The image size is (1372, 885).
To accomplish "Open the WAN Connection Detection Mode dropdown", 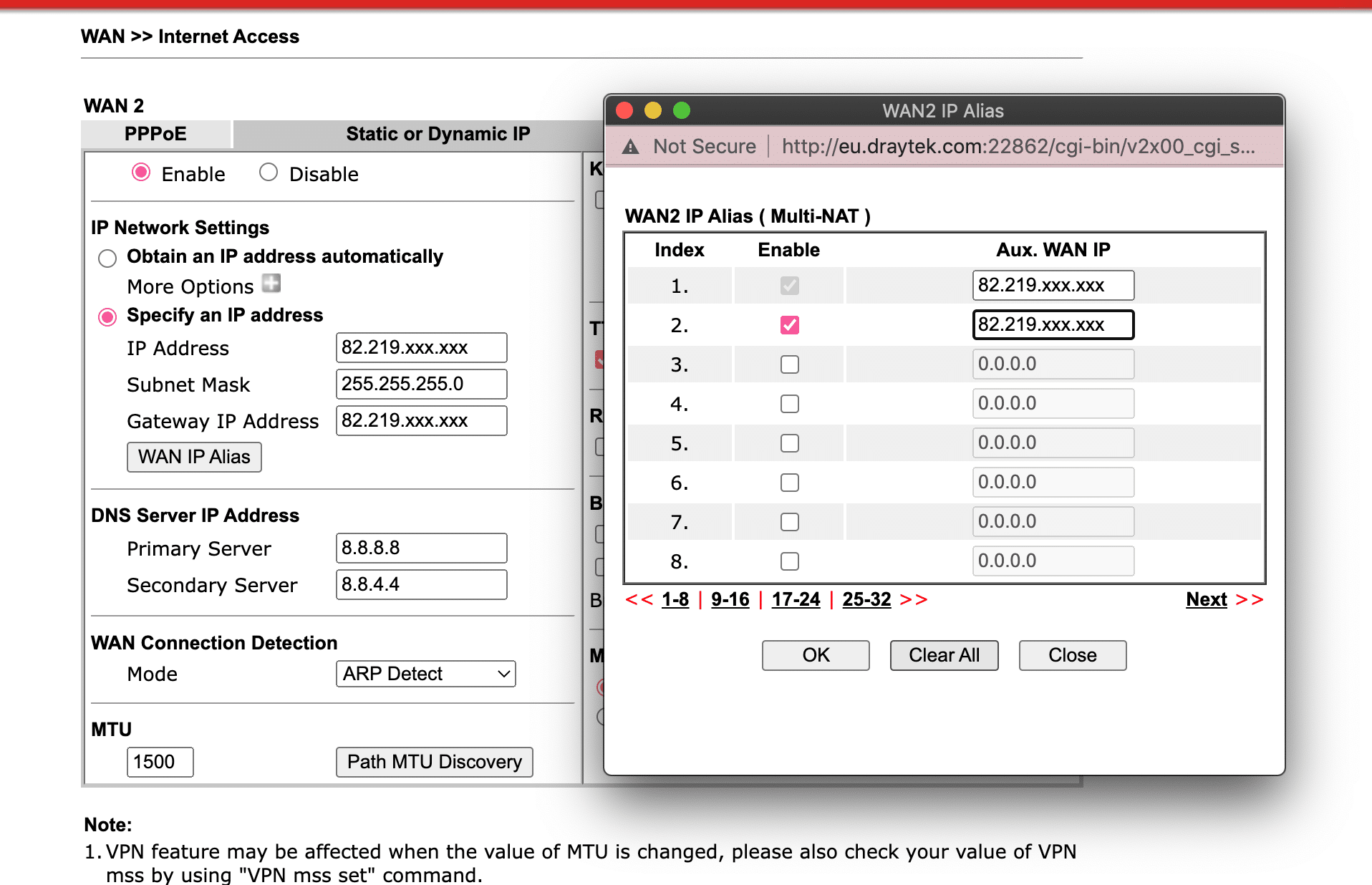I will click(x=425, y=674).
